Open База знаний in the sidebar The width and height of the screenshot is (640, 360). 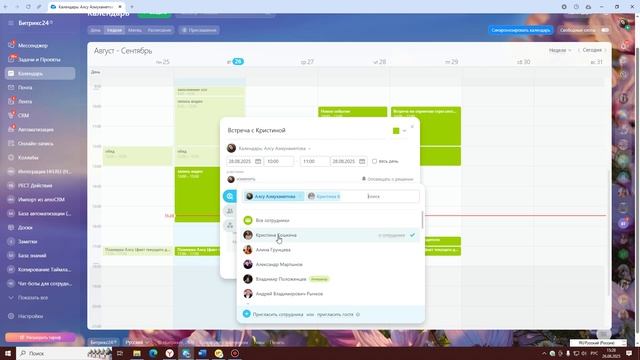[32, 256]
